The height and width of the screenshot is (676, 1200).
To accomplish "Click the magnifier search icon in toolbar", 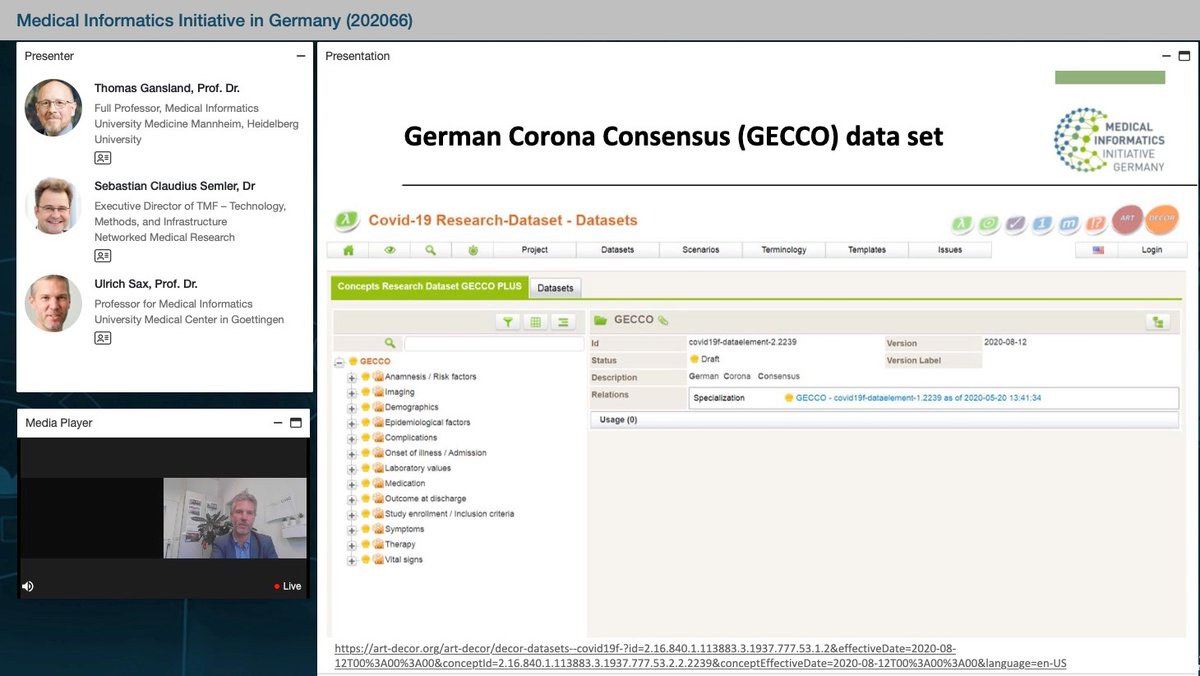I will pyautogui.click(x=431, y=250).
